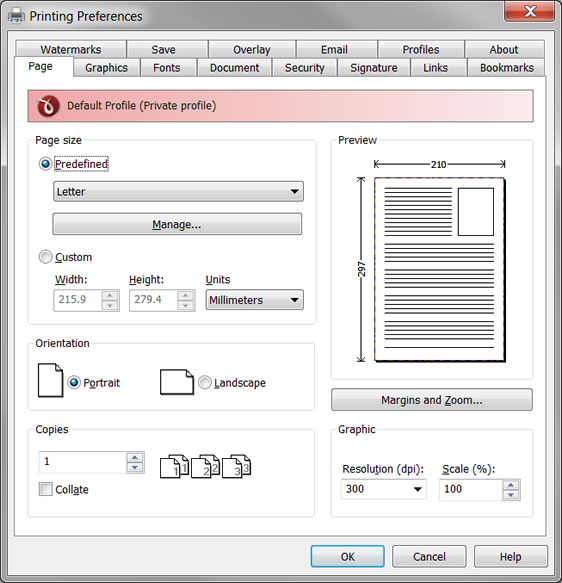Open the Resolution dpi dropdown
Screen dimensions: 562x583
[384, 489]
